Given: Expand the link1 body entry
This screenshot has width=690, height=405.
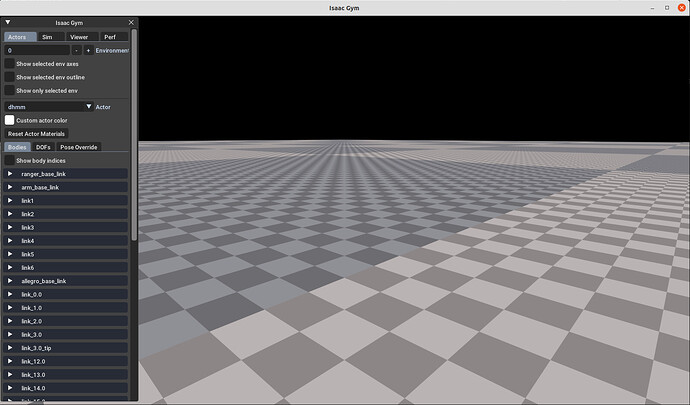Looking at the screenshot, I should 66,200.
